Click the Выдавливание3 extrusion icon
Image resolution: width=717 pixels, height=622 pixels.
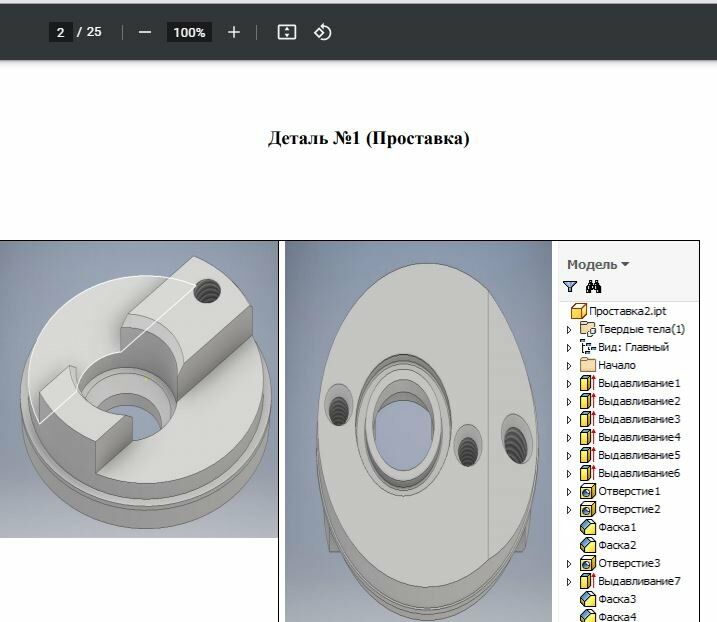tap(588, 419)
